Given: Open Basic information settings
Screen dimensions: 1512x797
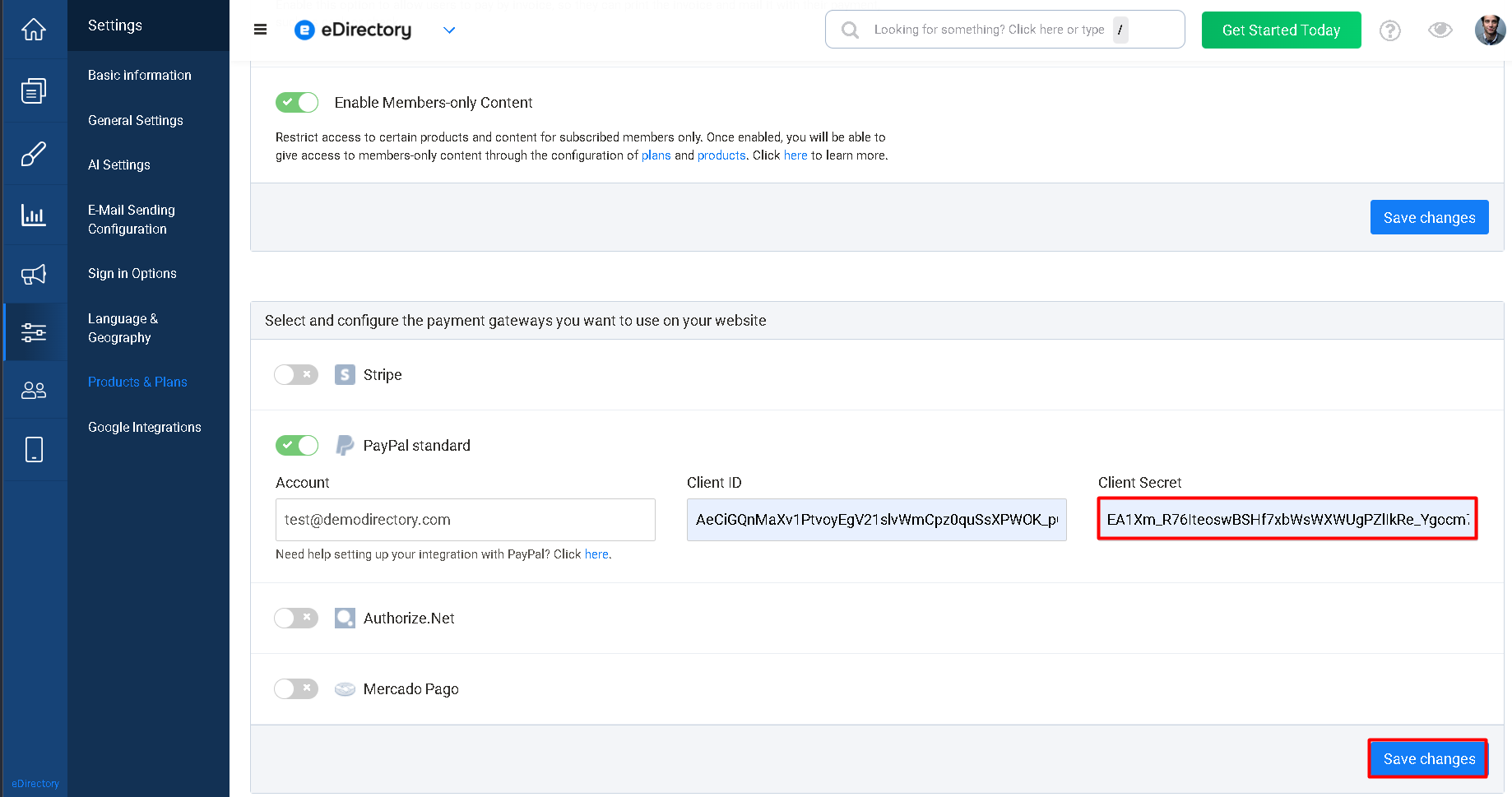Looking at the screenshot, I should click(140, 75).
